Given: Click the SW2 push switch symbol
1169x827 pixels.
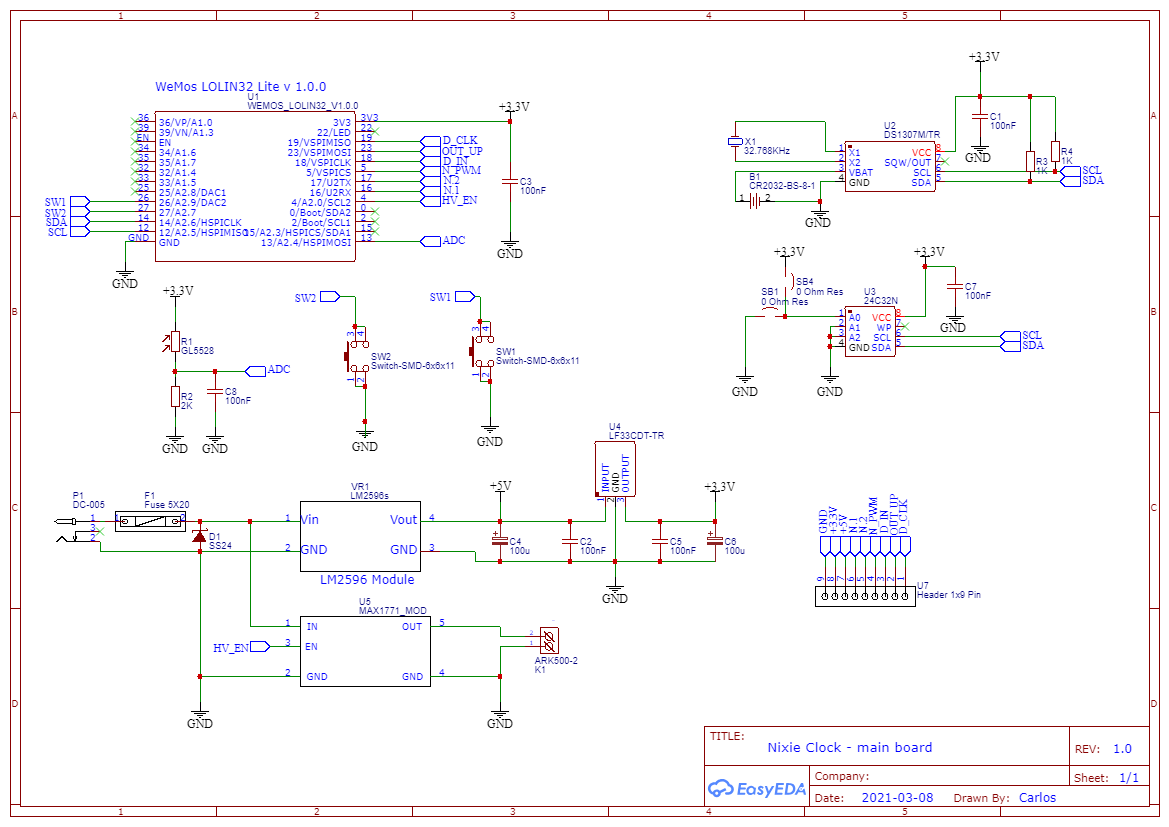Looking at the screenshot, I should point(358,356).
